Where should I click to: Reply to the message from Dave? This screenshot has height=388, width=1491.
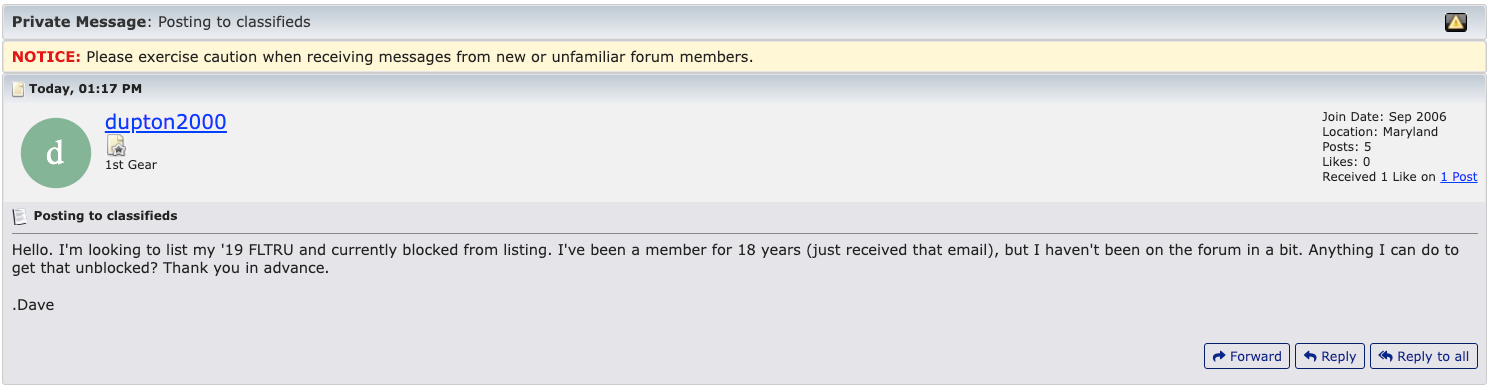[1329, 356]
